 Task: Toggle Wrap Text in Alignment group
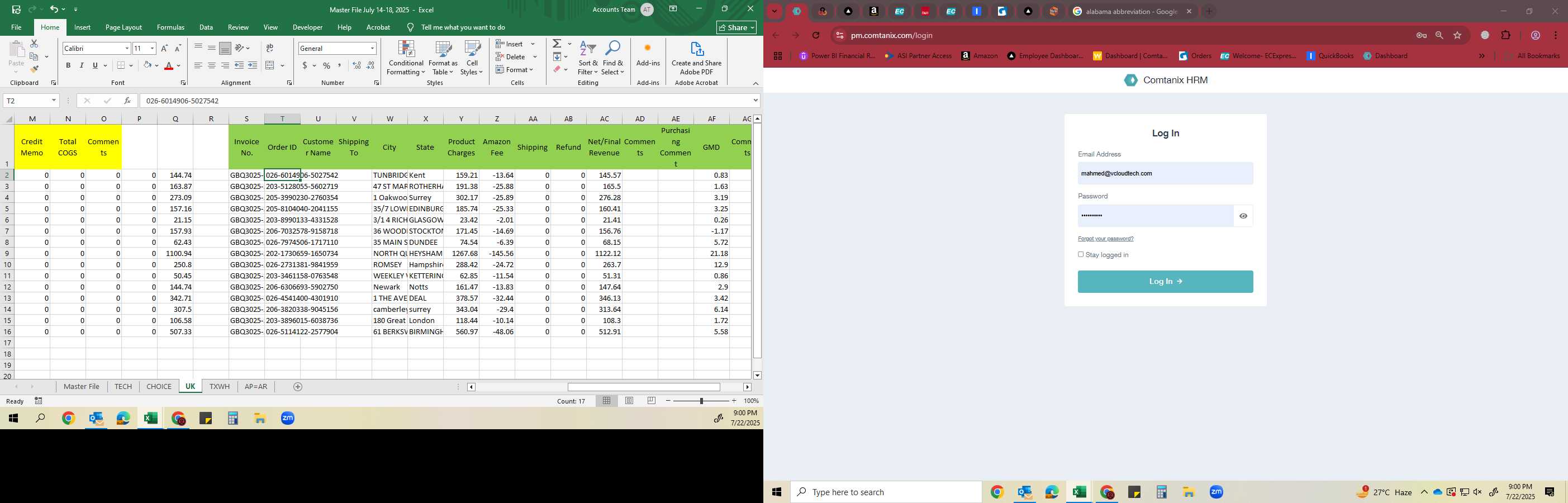tap(270, 48)
